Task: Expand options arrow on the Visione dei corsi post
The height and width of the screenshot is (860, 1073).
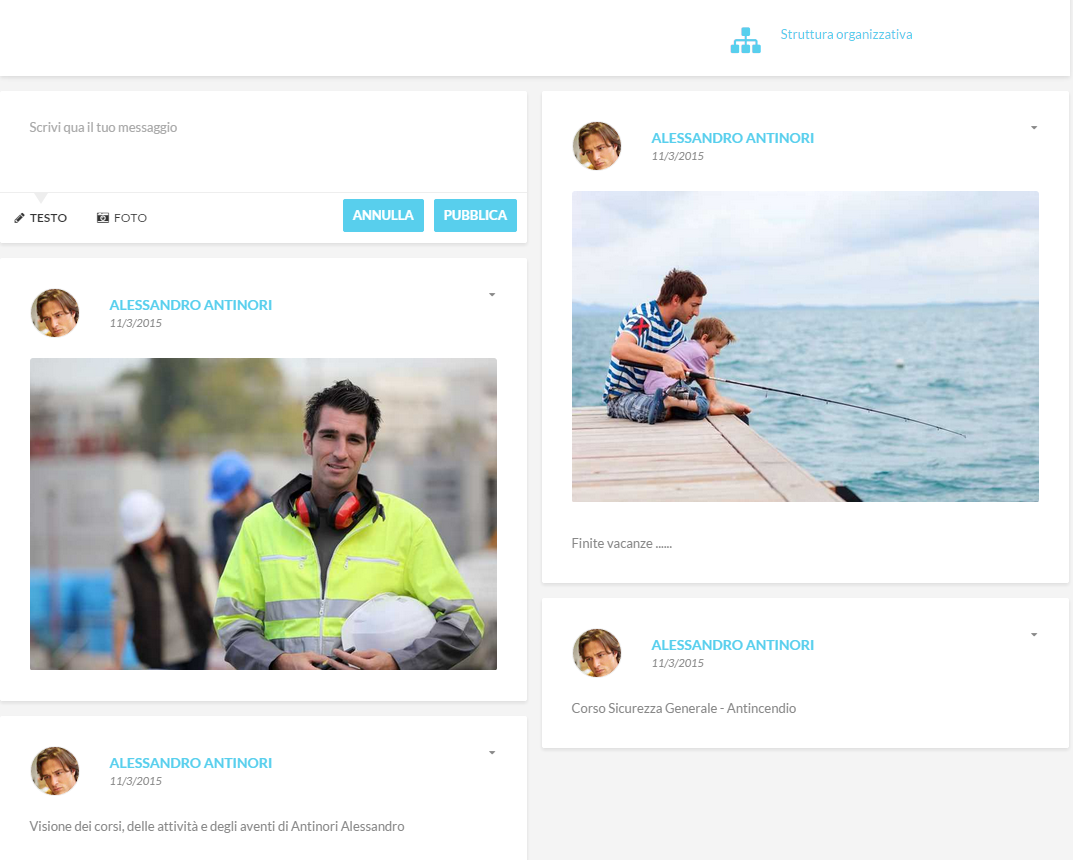Action: [492, 753]
